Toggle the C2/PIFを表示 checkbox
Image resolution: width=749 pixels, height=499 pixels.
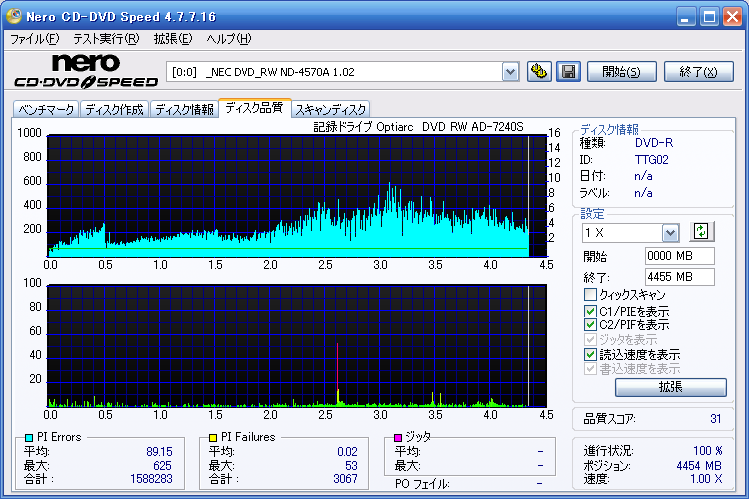[x=590, y=325]
